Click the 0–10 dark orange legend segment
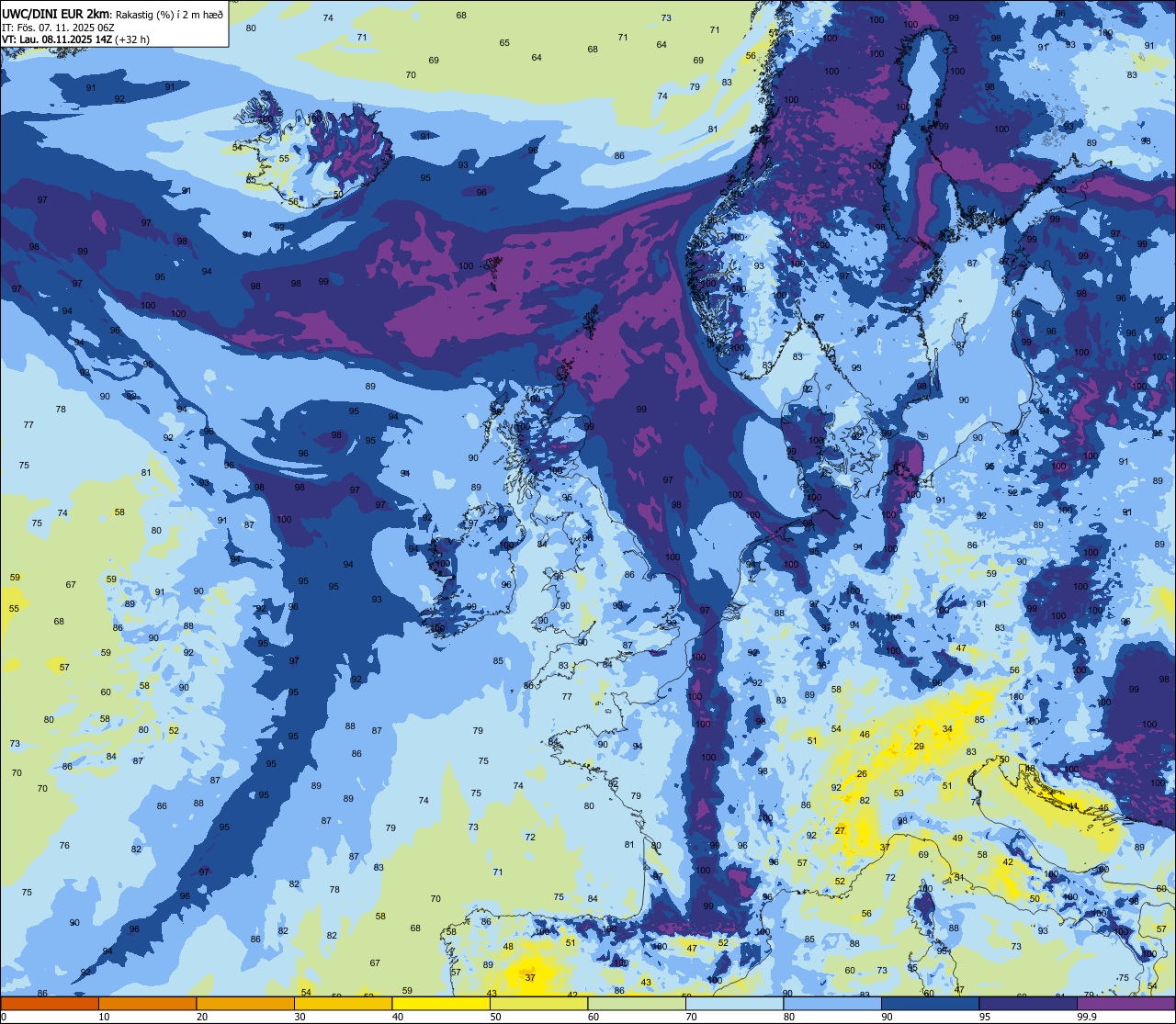Image resolution: width=1176 pixels, height=1024 pixels. (x=50, y=1003)
